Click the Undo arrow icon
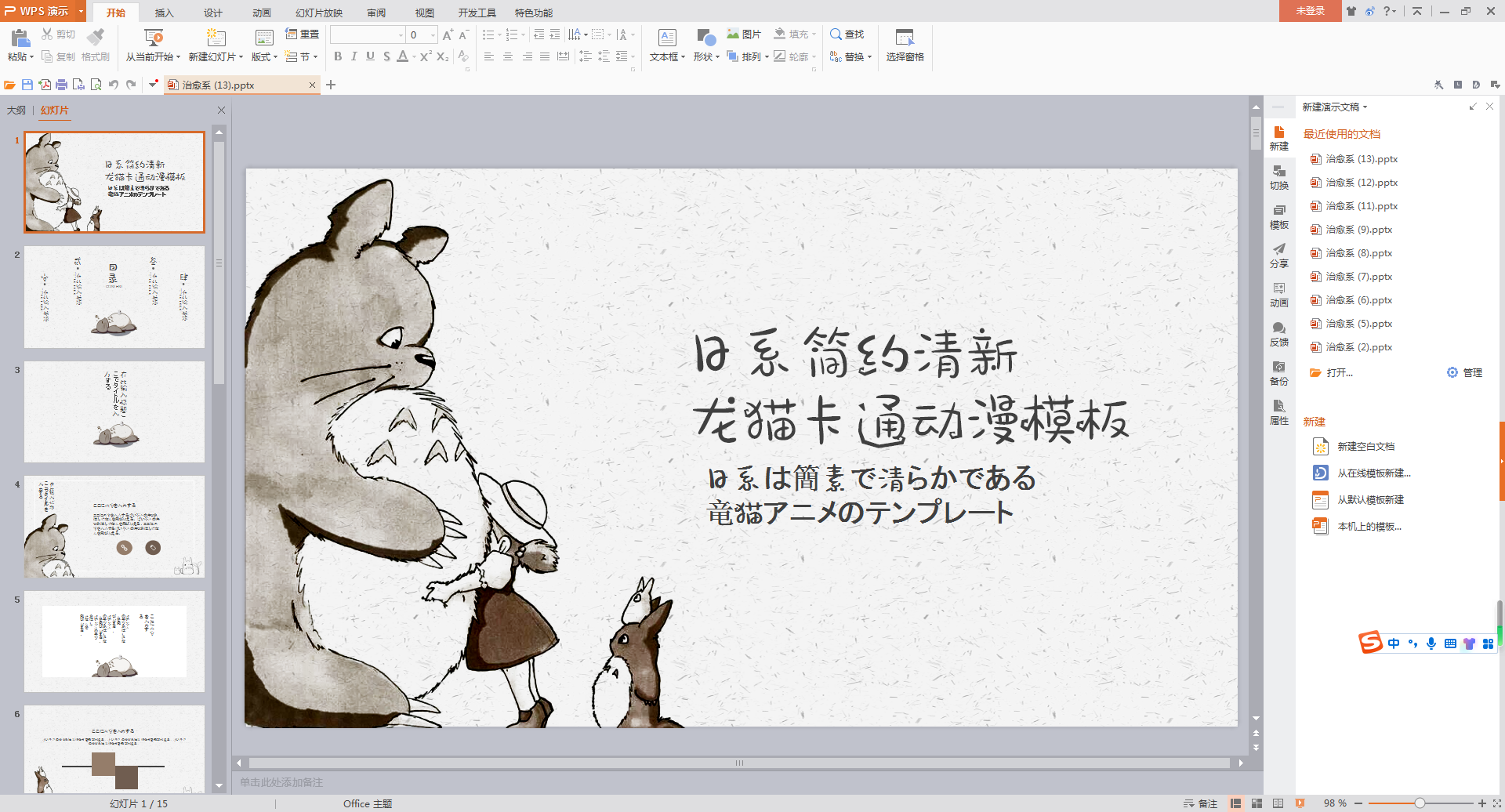 coord(114,85)
